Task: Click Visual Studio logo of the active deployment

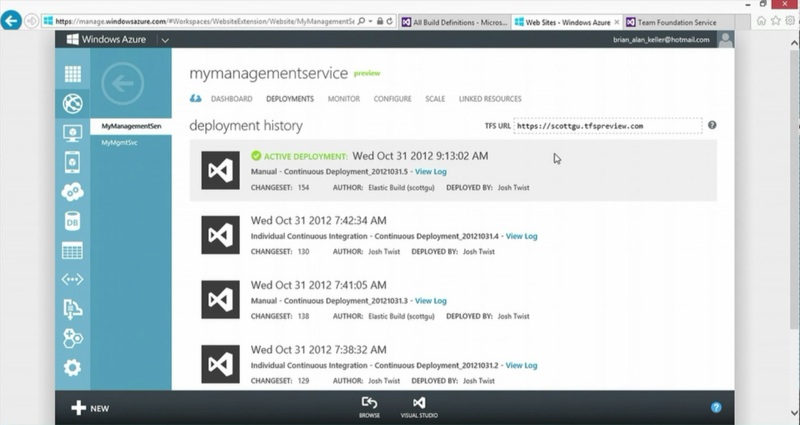Action: (220, 170)
